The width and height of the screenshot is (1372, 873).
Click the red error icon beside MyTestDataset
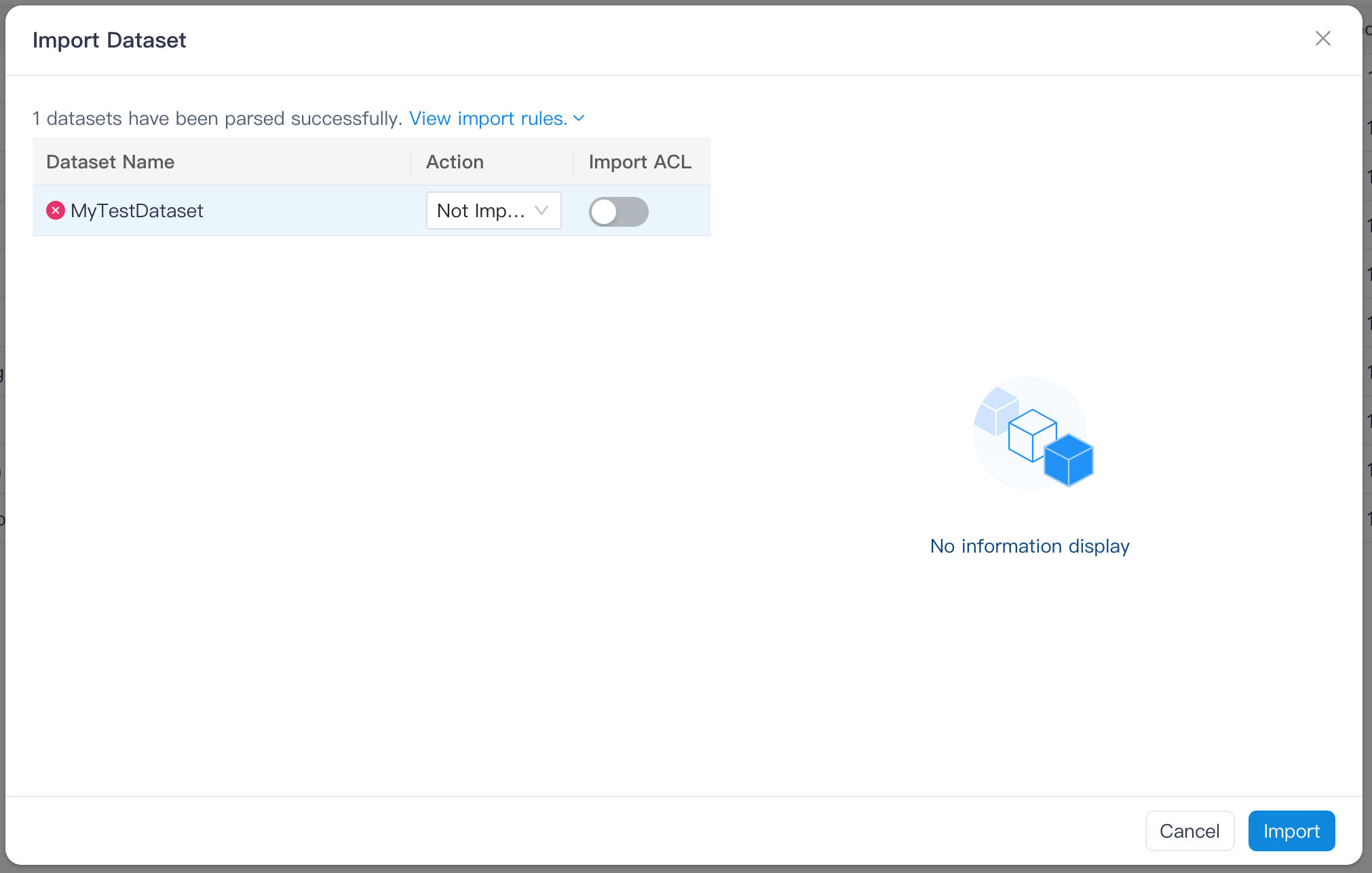tap(56, 210)
